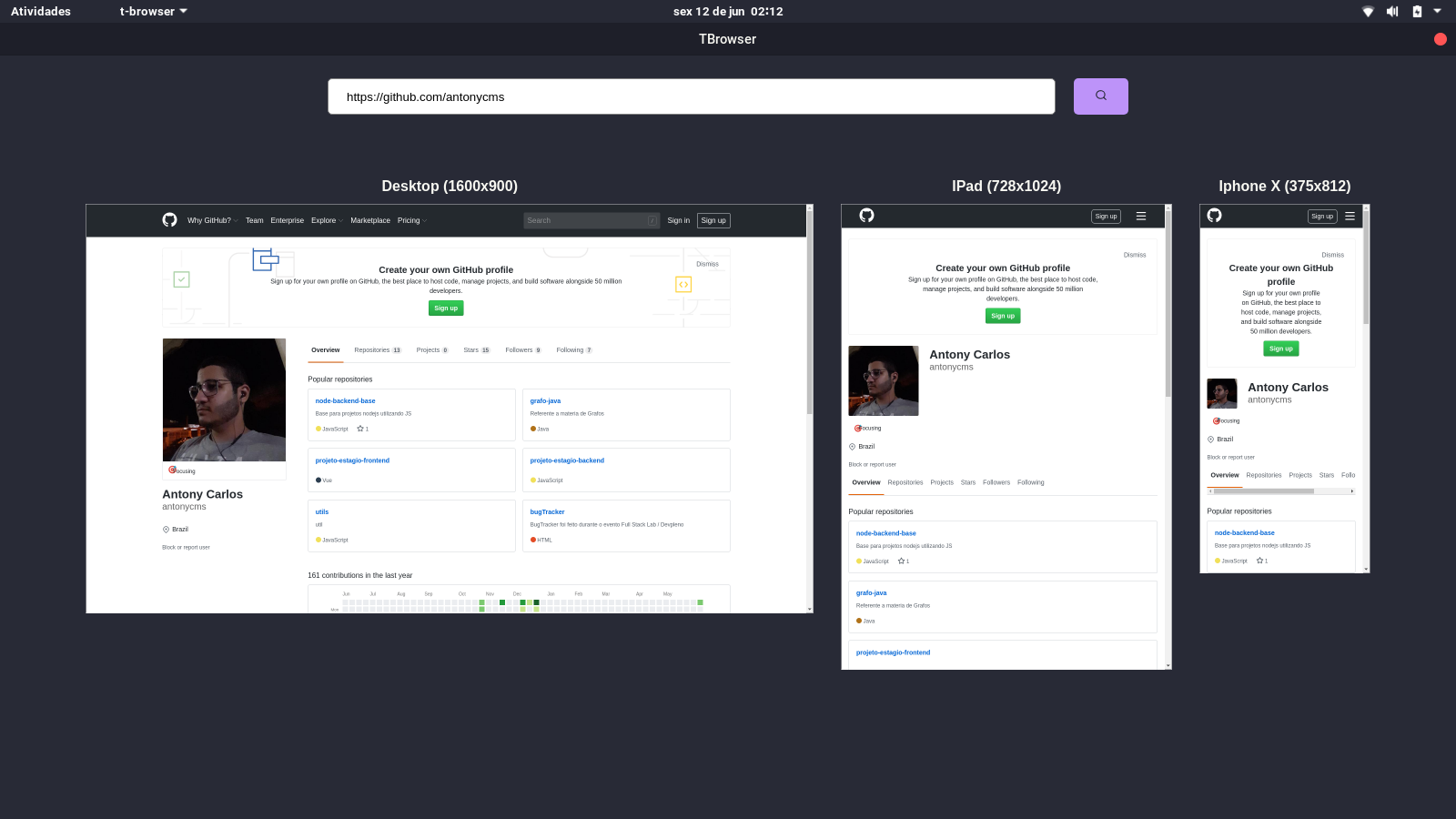Click the URL input field
The width and height of the screenshot is (1456, 819).
coord(692,96)
